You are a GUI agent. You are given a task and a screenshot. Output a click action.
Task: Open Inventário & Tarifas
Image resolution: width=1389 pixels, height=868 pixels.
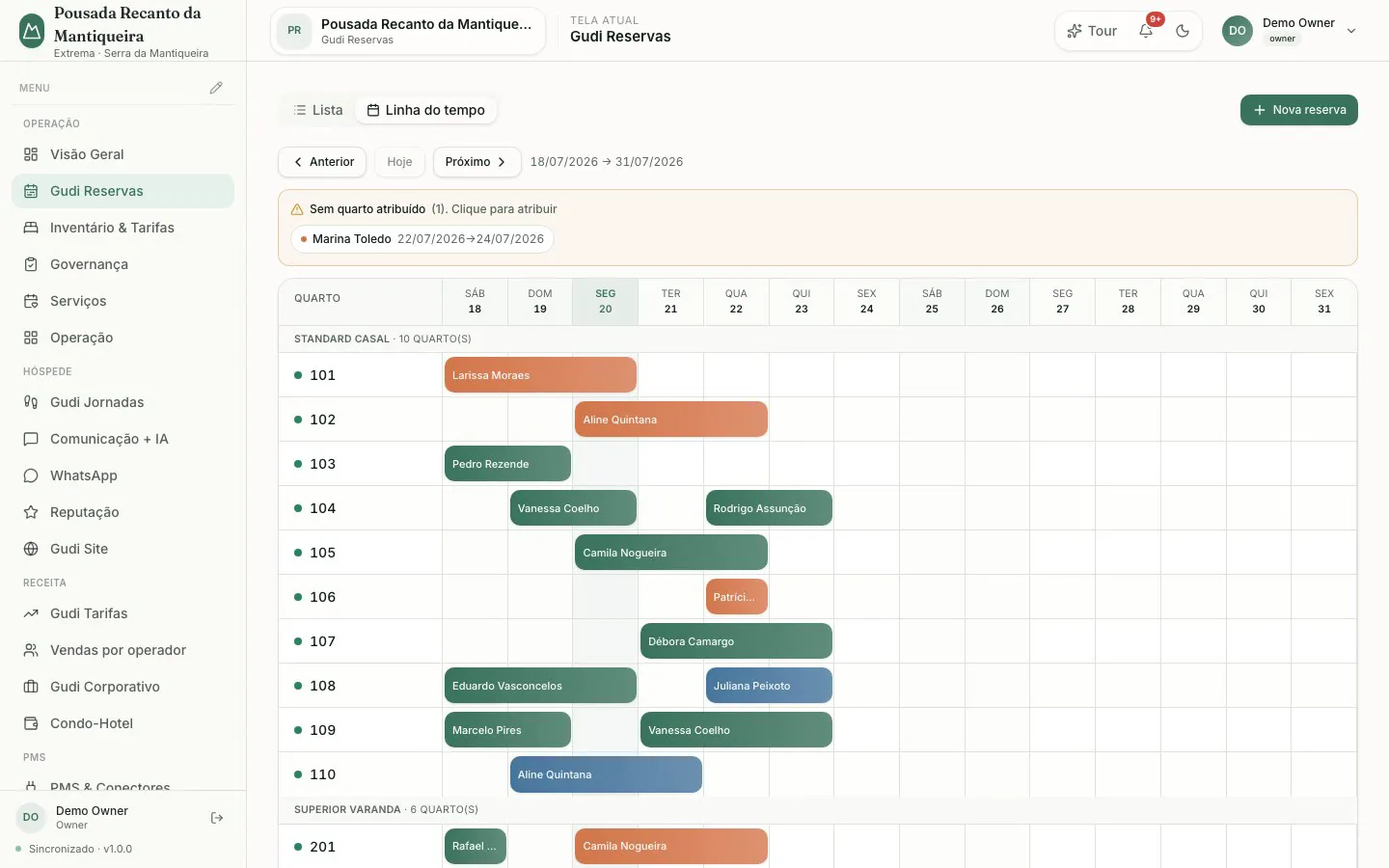[123, 228]
